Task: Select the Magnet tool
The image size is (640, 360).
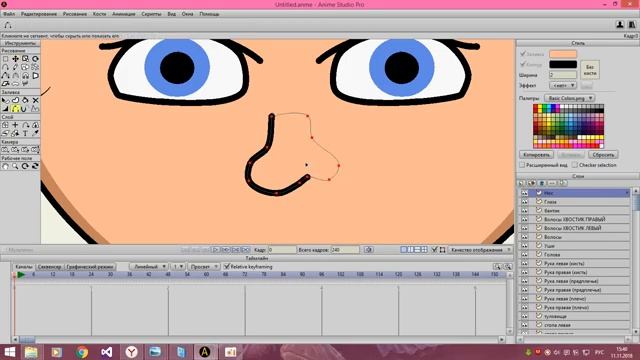Action: [25, 76]
